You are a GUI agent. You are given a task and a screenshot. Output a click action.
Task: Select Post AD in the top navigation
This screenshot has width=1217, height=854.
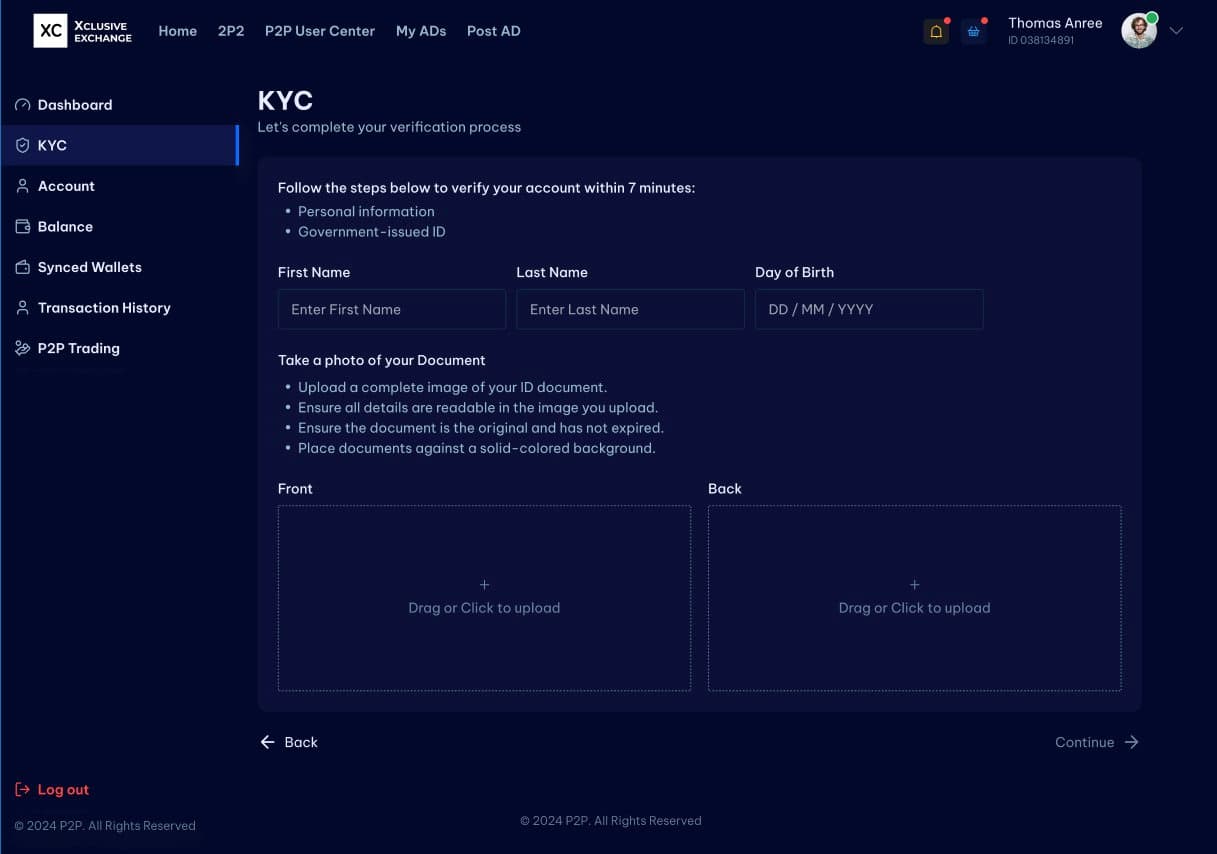pos(493,31)
